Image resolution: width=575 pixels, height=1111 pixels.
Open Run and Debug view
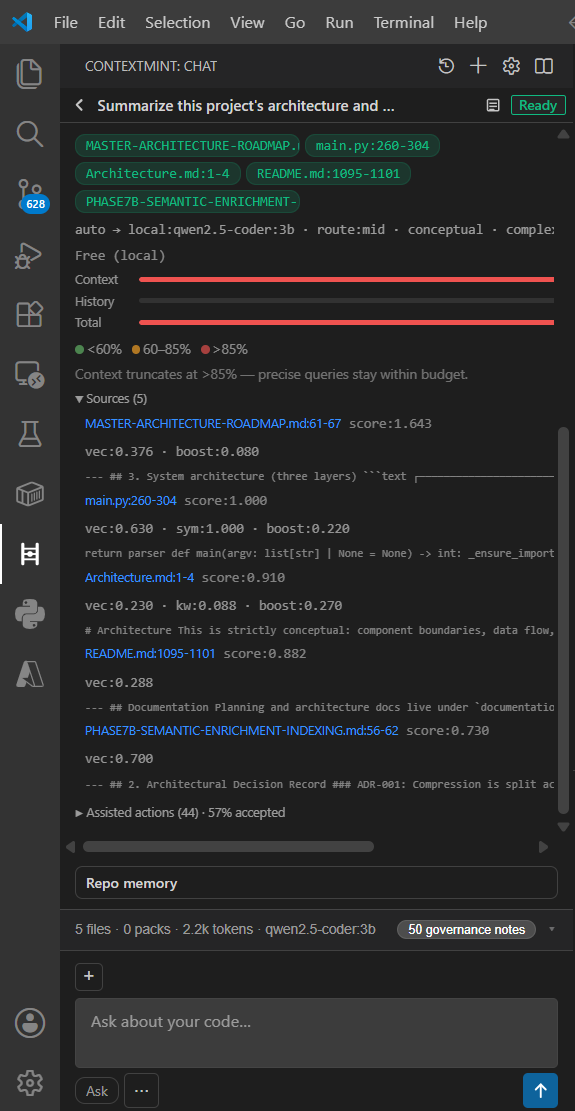[30, 255]
